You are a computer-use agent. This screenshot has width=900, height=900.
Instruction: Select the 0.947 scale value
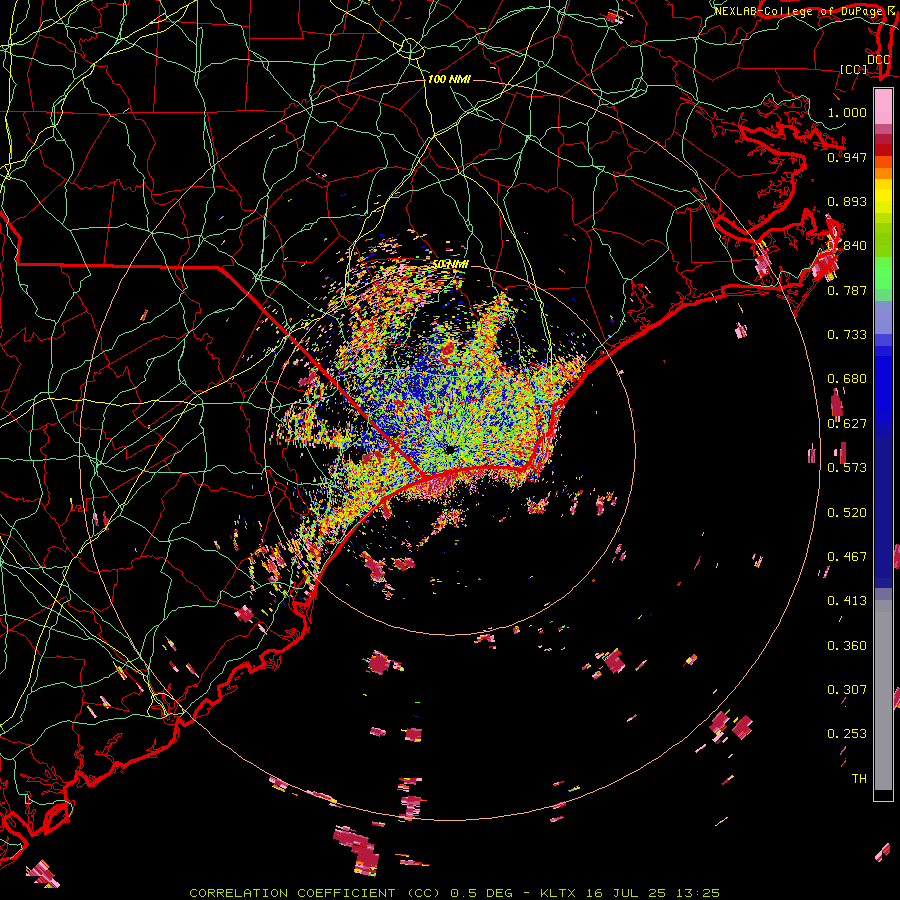847,157
